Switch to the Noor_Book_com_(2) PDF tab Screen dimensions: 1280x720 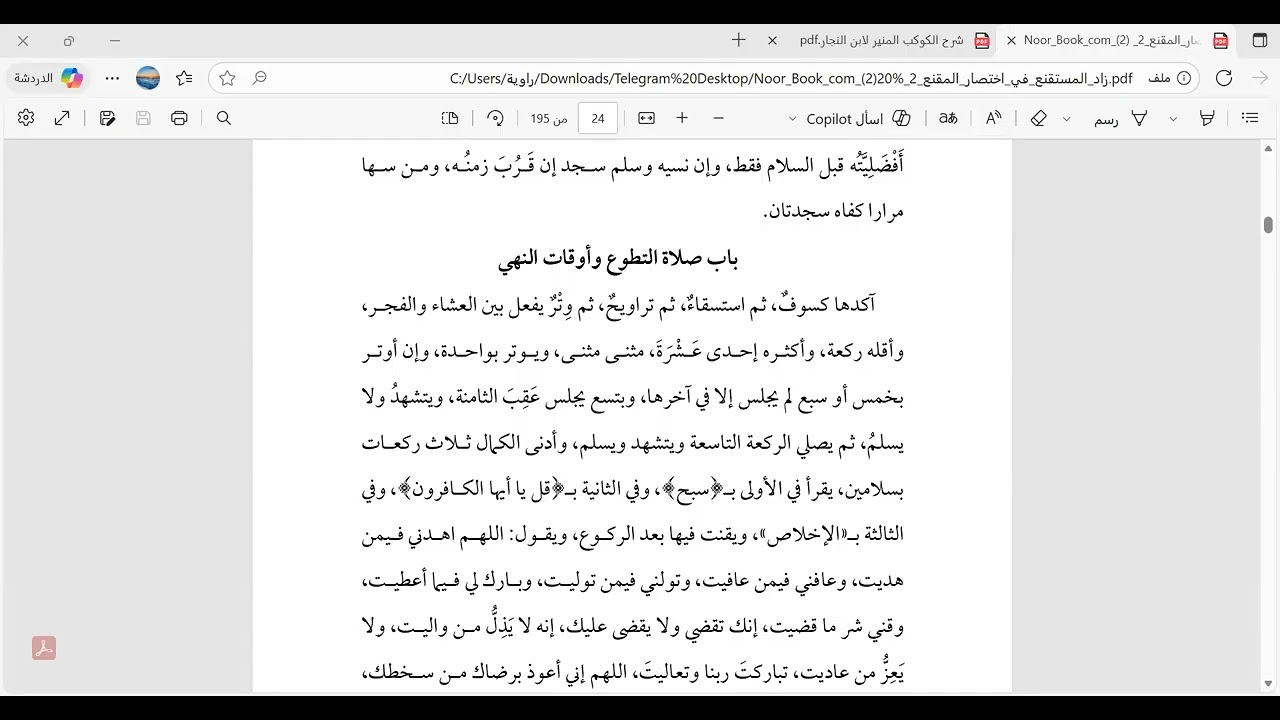pos(1116,41)
